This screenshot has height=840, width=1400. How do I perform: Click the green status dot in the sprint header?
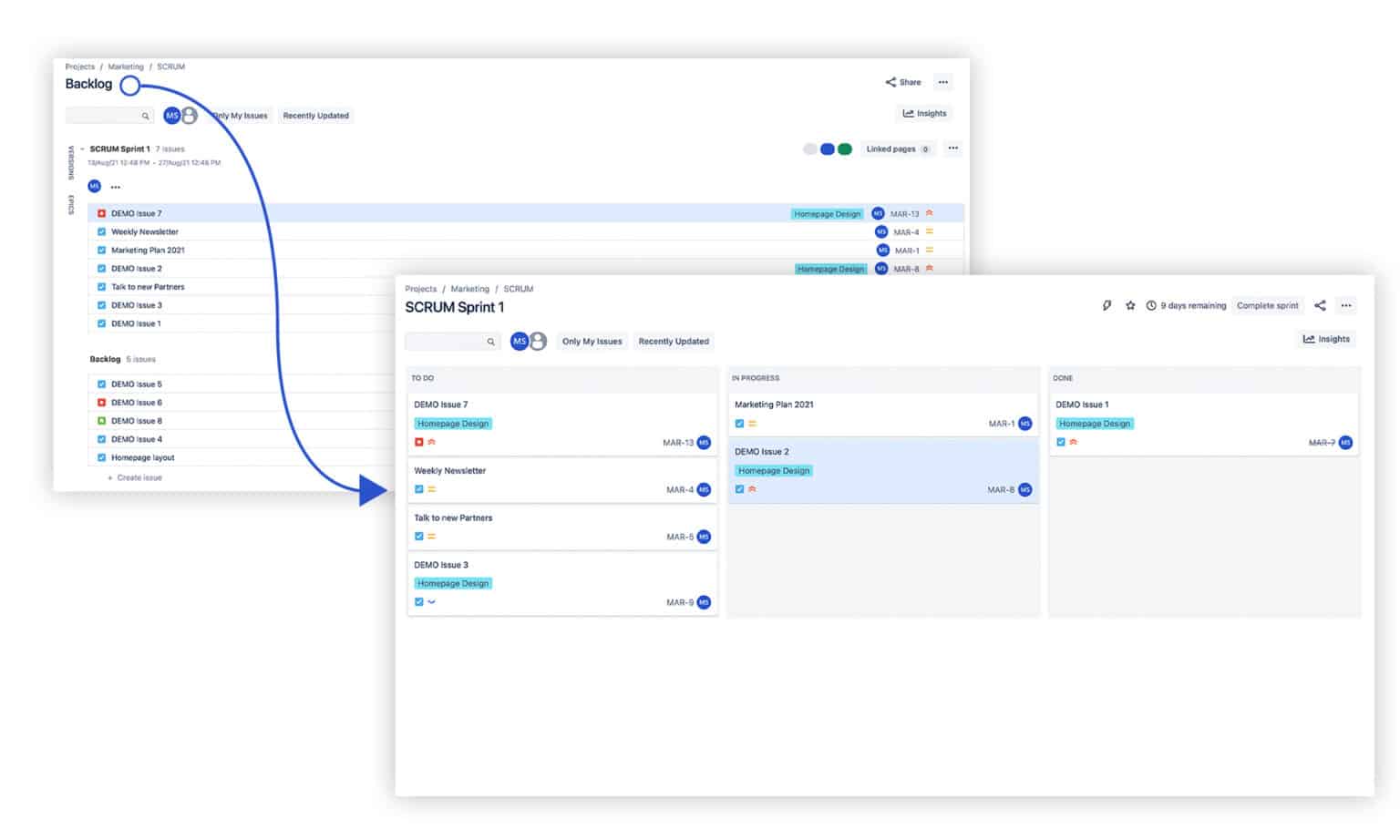[x=845, y=149]
